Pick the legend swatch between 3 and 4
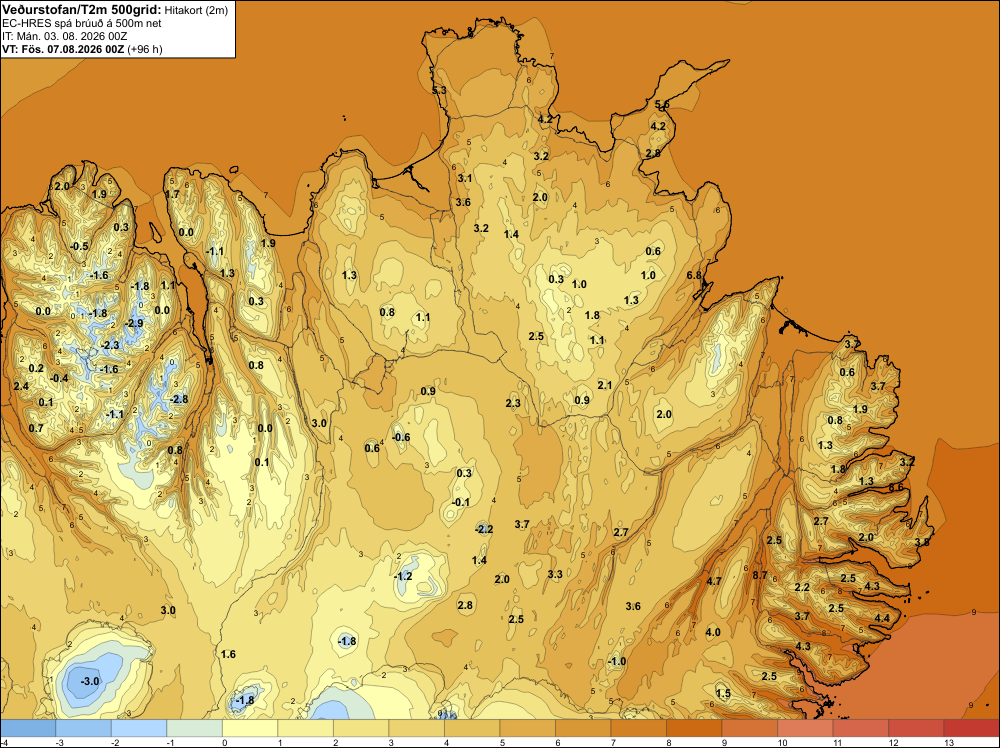The image size is (1000, 748). (x=416, y=728)
